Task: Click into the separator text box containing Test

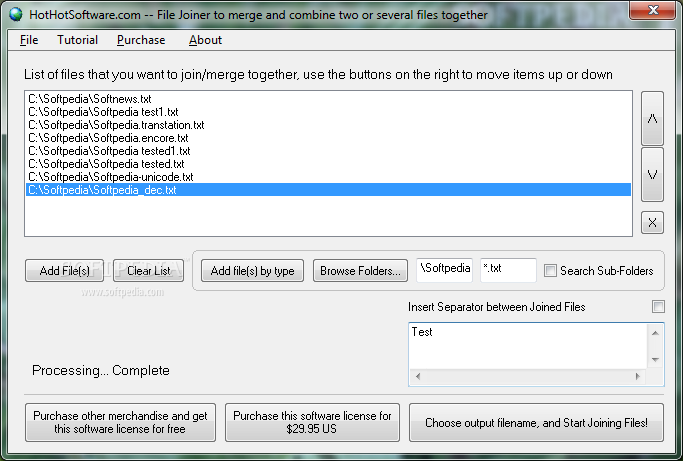Action: pyautogui.click(x=527, y=346)
